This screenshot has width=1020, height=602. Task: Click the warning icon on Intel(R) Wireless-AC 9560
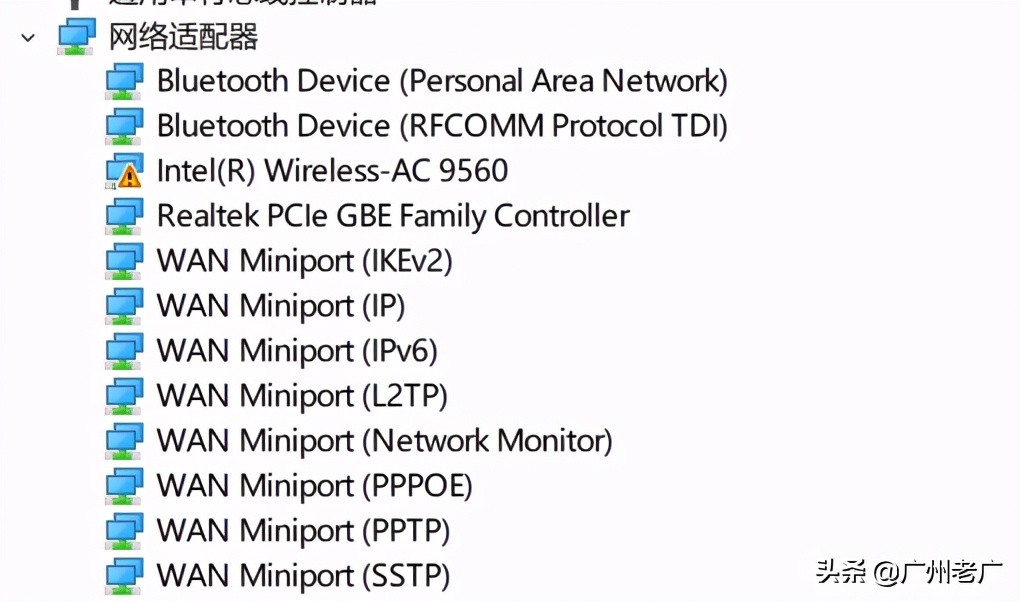pos(128,175)
